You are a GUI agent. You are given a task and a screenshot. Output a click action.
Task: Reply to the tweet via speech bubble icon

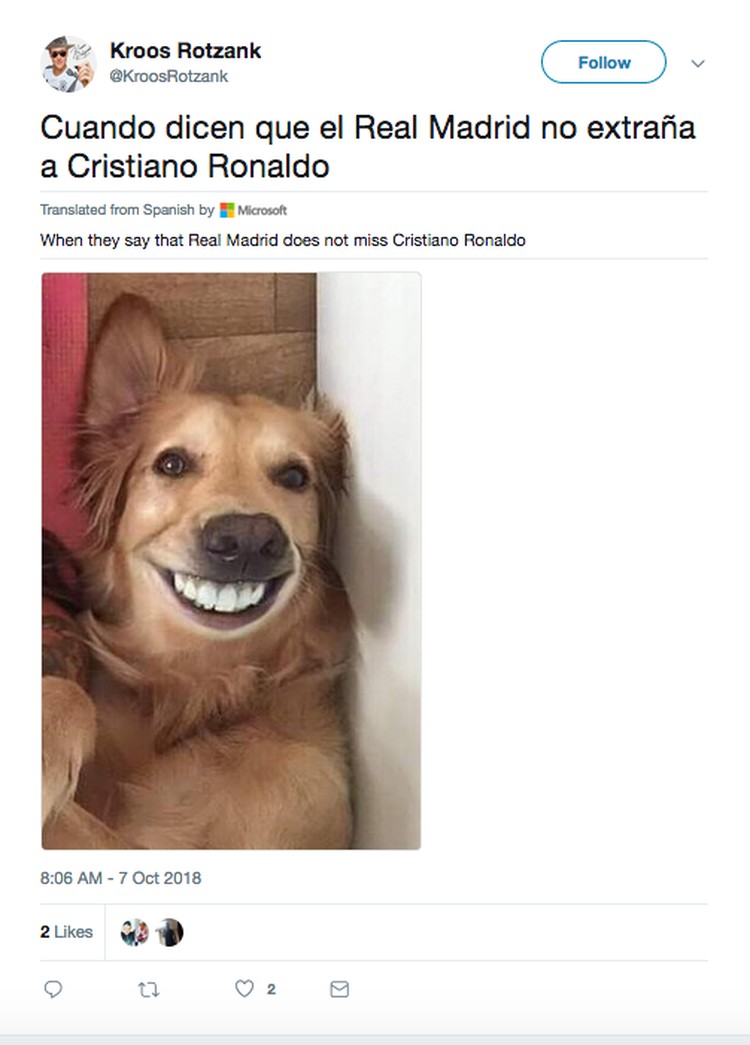tap(53, 989)
